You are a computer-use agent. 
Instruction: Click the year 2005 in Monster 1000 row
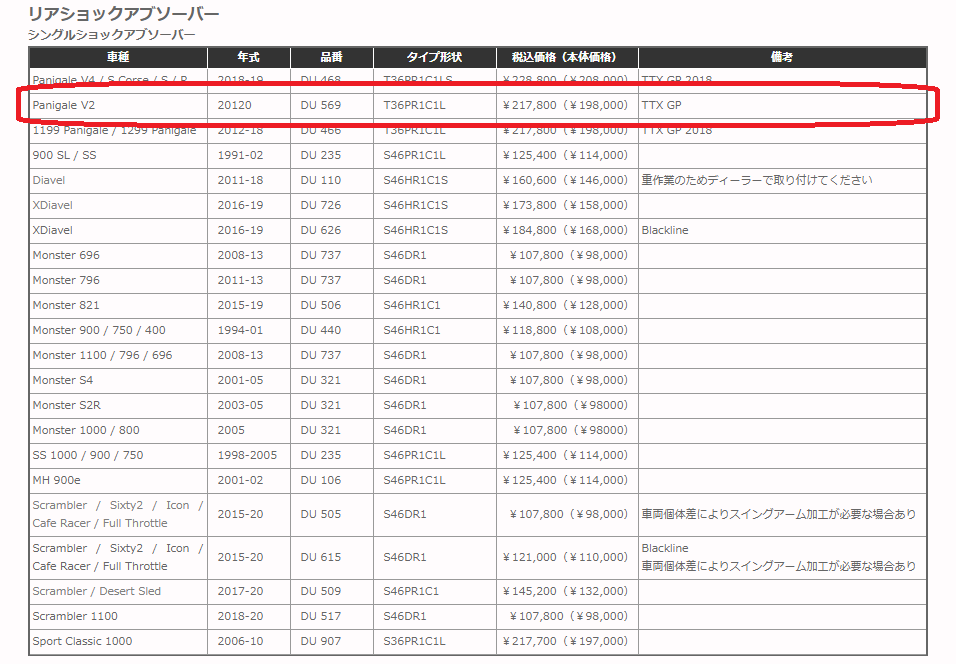[x=231, y=430]
